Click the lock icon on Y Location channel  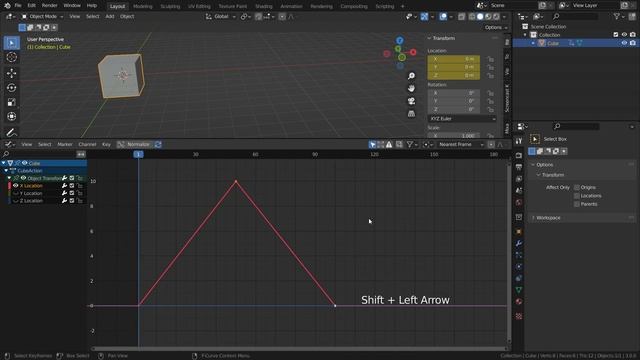80,193
